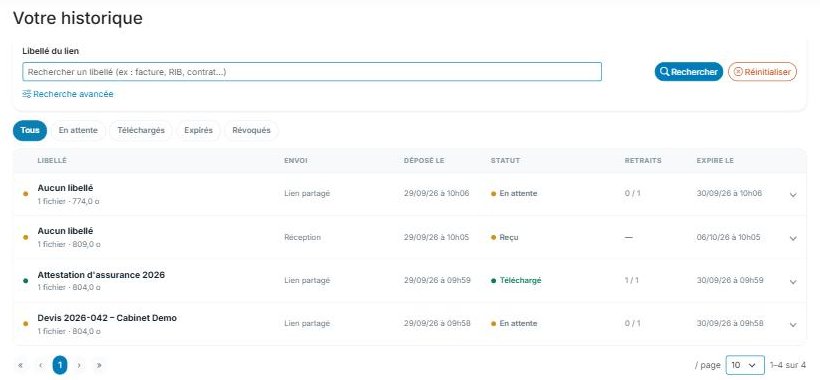Click the 1 fichier · 809,0 o text
This screenshot has height=380, width=820.
pyautogui.click(x=69, y=244)
